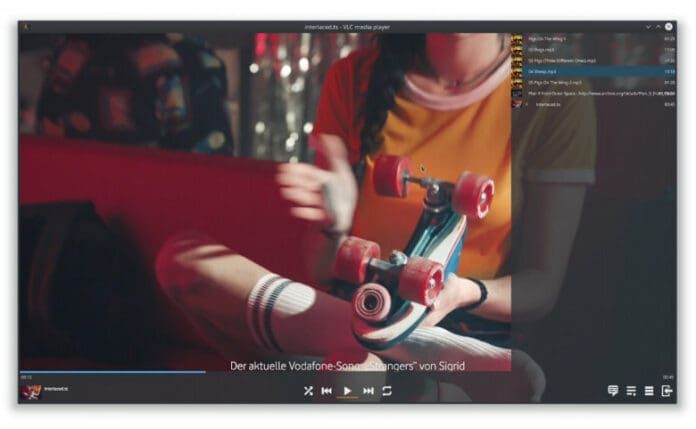Minimize the VLC window with the down chevron
Viewport: 696px width, 429px height.
pyautogui.click(x=649, y=27)
